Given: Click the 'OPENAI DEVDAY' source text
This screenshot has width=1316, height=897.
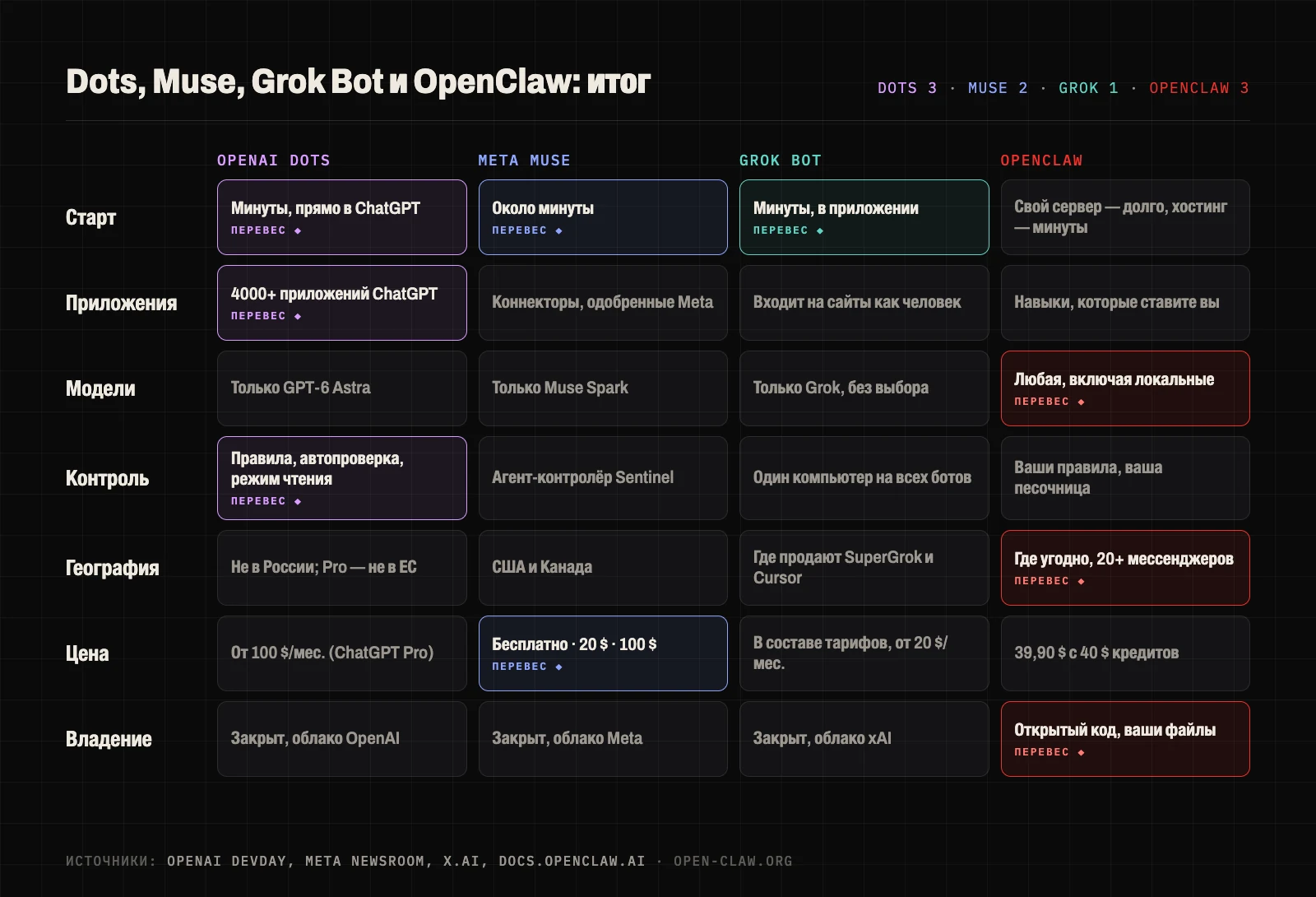Looking at the screenshot, I should (x=227, y=861).
